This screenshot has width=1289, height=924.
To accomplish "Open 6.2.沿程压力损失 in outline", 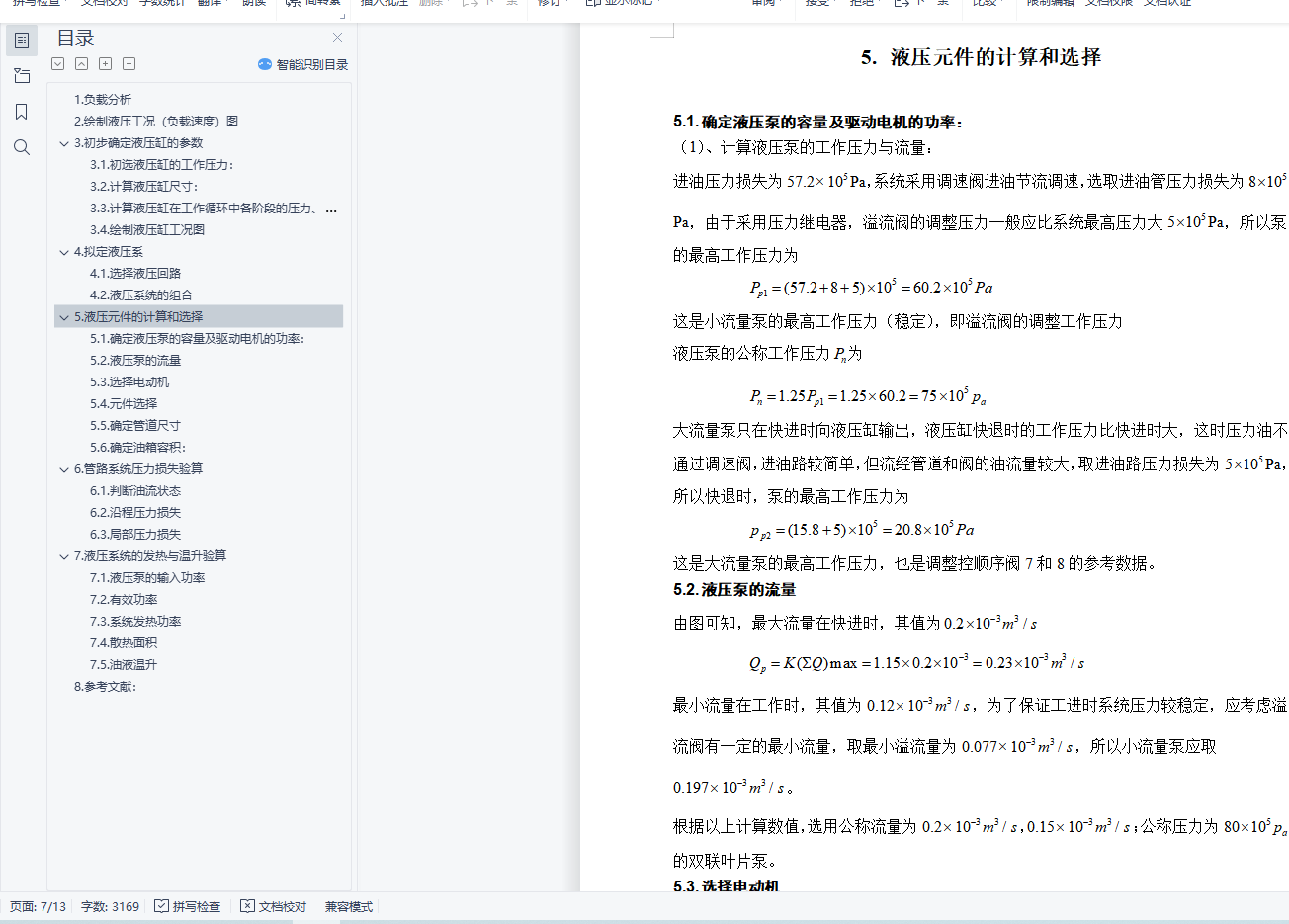I will pos(135,513).
